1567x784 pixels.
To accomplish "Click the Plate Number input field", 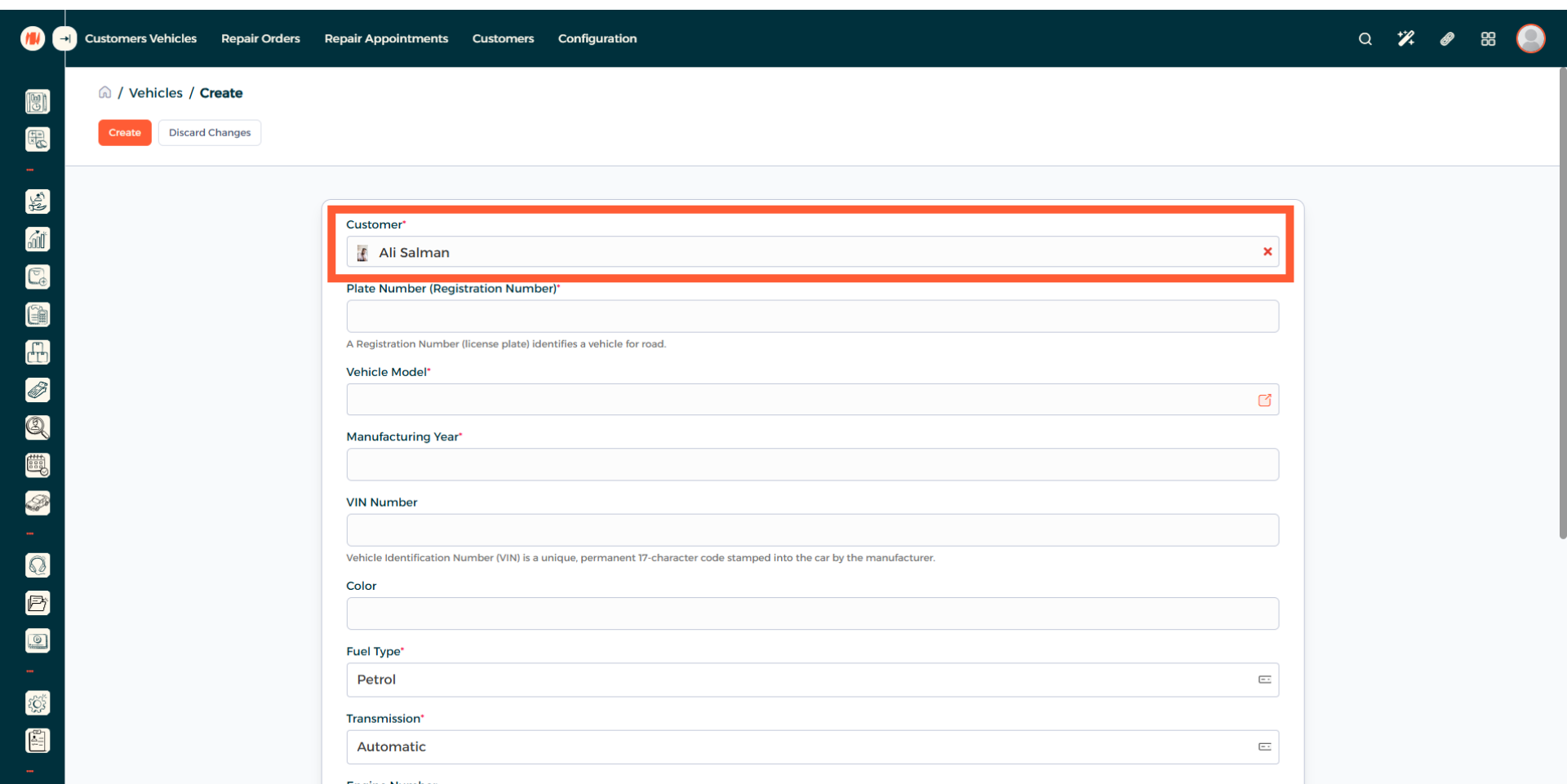I will coord(812,317).
